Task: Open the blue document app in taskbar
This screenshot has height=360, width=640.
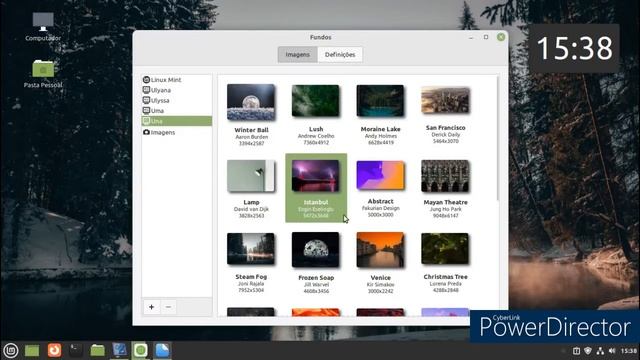Action: coord(162,350)
